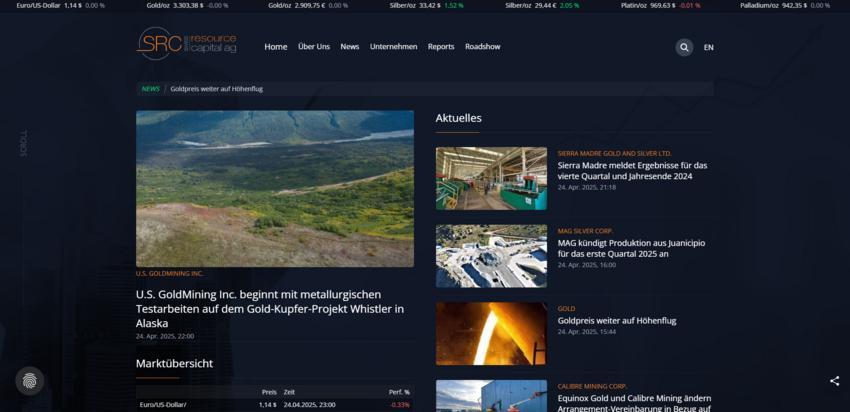Open the search magnifier icon
Image resolution: width=850 pixels, height=412 pixels.
tap(684, 47)
